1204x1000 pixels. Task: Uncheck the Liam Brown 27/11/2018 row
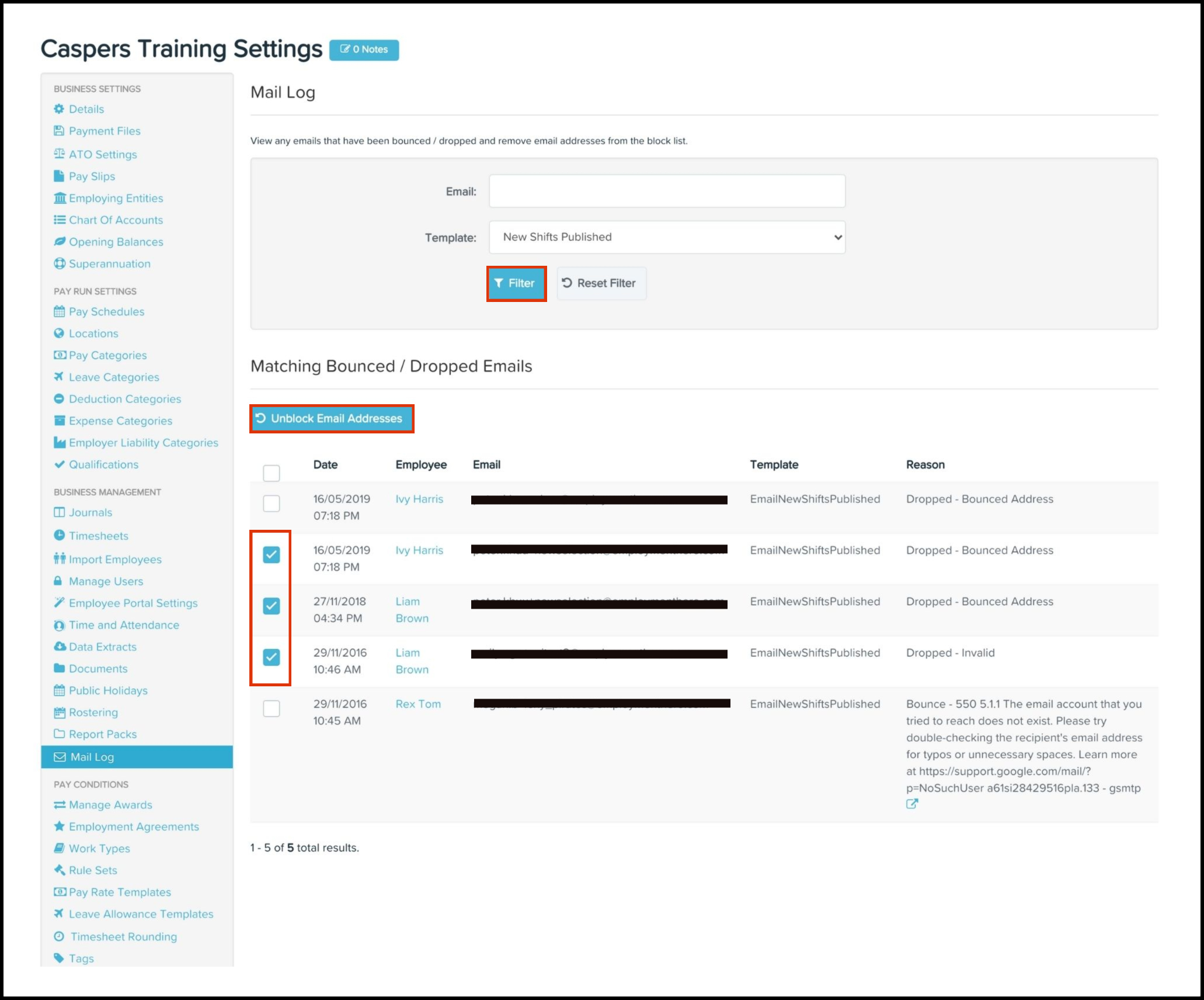(272, 606)
